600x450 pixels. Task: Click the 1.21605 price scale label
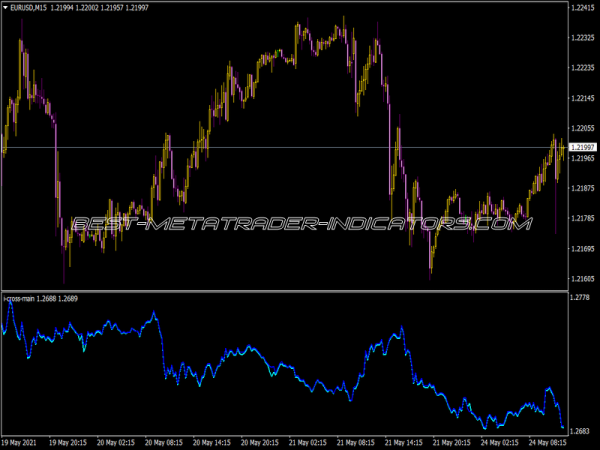click(x=582, y=278)
